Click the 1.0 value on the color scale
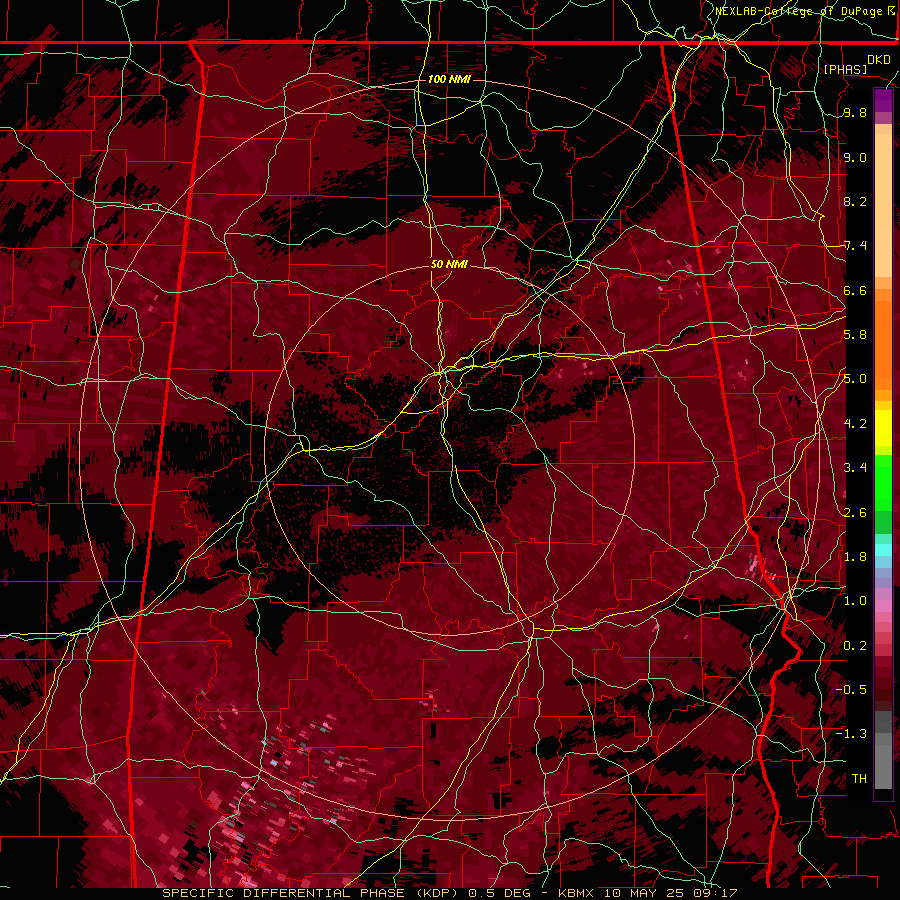The width and height of the screenshot is (900, 900). click(855, 601)
